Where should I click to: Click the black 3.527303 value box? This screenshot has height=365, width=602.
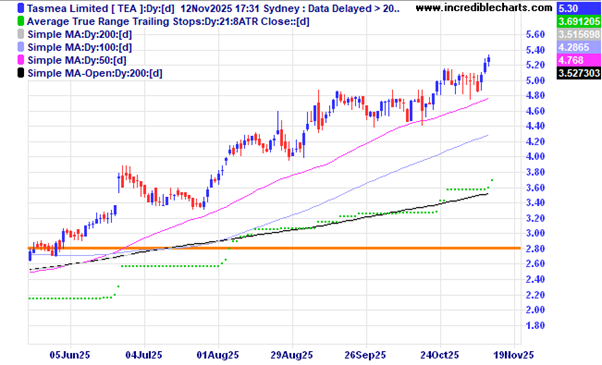pos(579,73)
